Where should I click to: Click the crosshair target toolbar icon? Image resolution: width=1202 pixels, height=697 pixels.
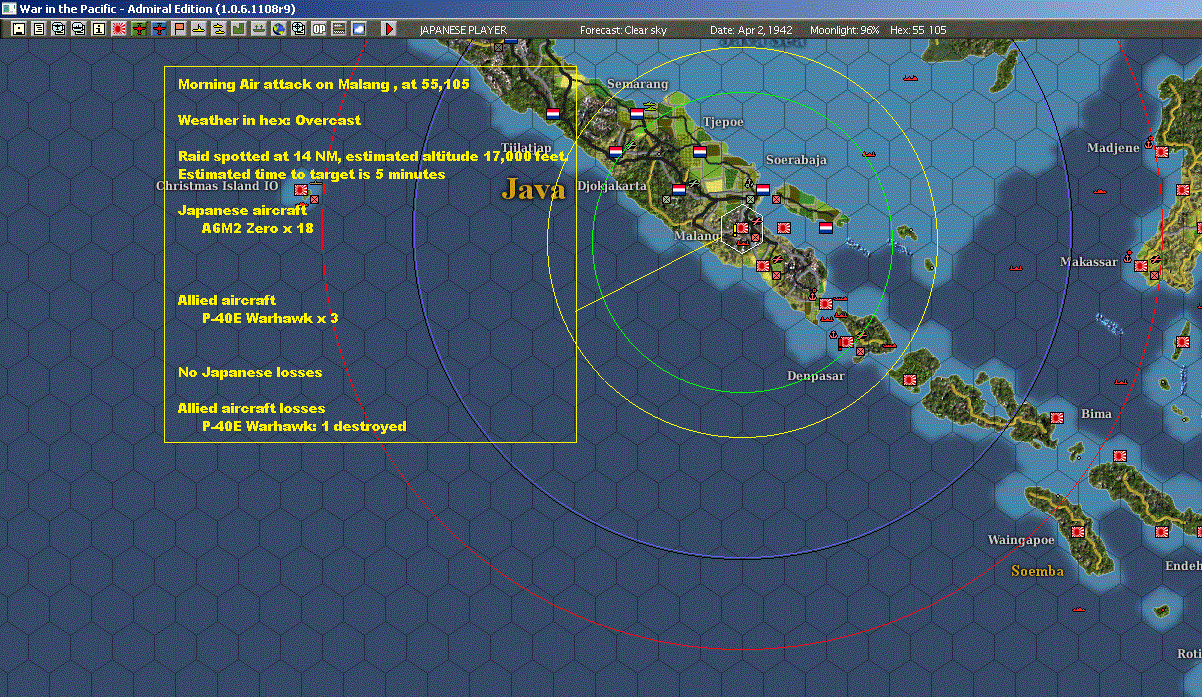point(298,29)
